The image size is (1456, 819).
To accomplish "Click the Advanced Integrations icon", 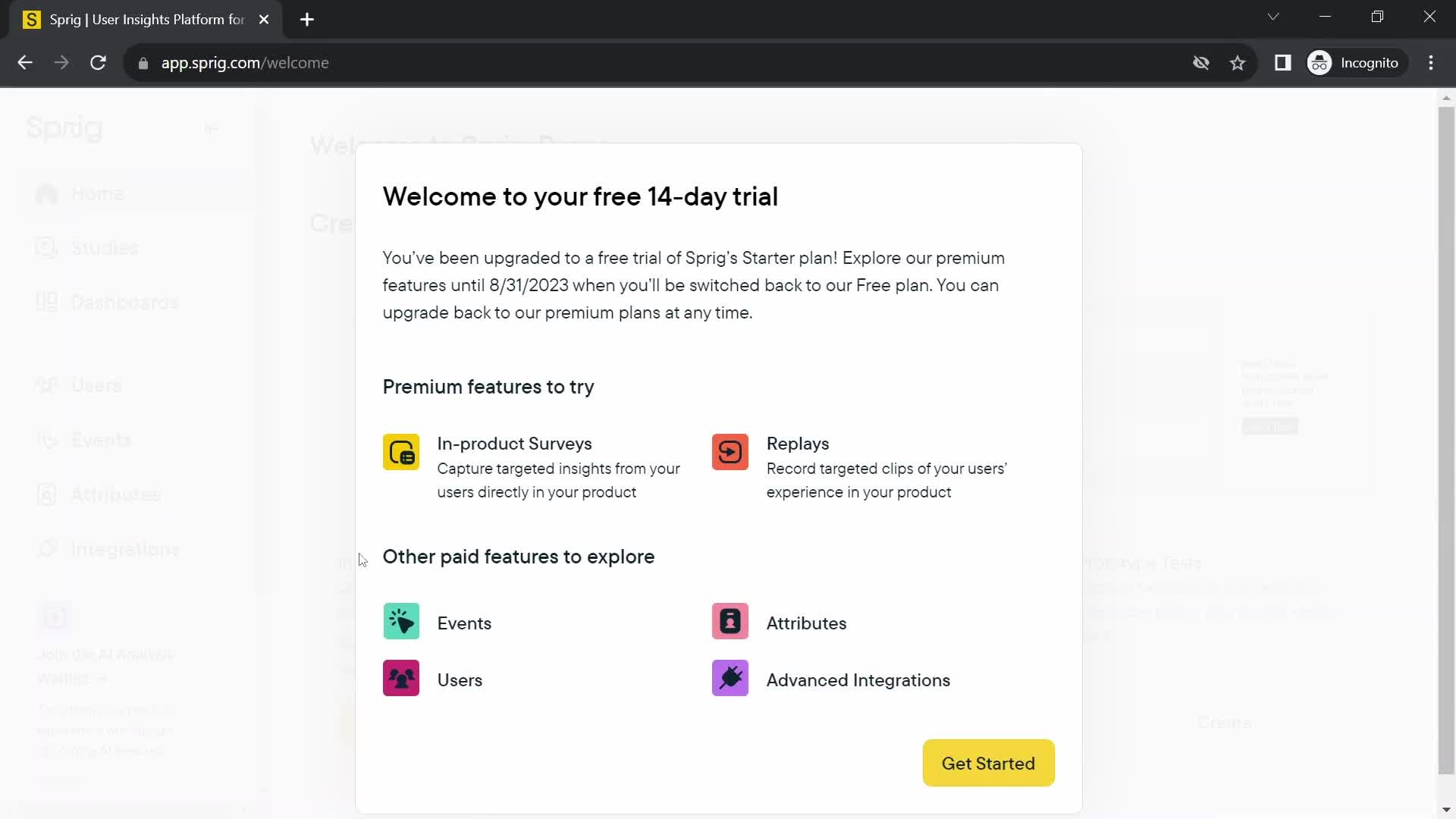I will (x=730, y=680).
